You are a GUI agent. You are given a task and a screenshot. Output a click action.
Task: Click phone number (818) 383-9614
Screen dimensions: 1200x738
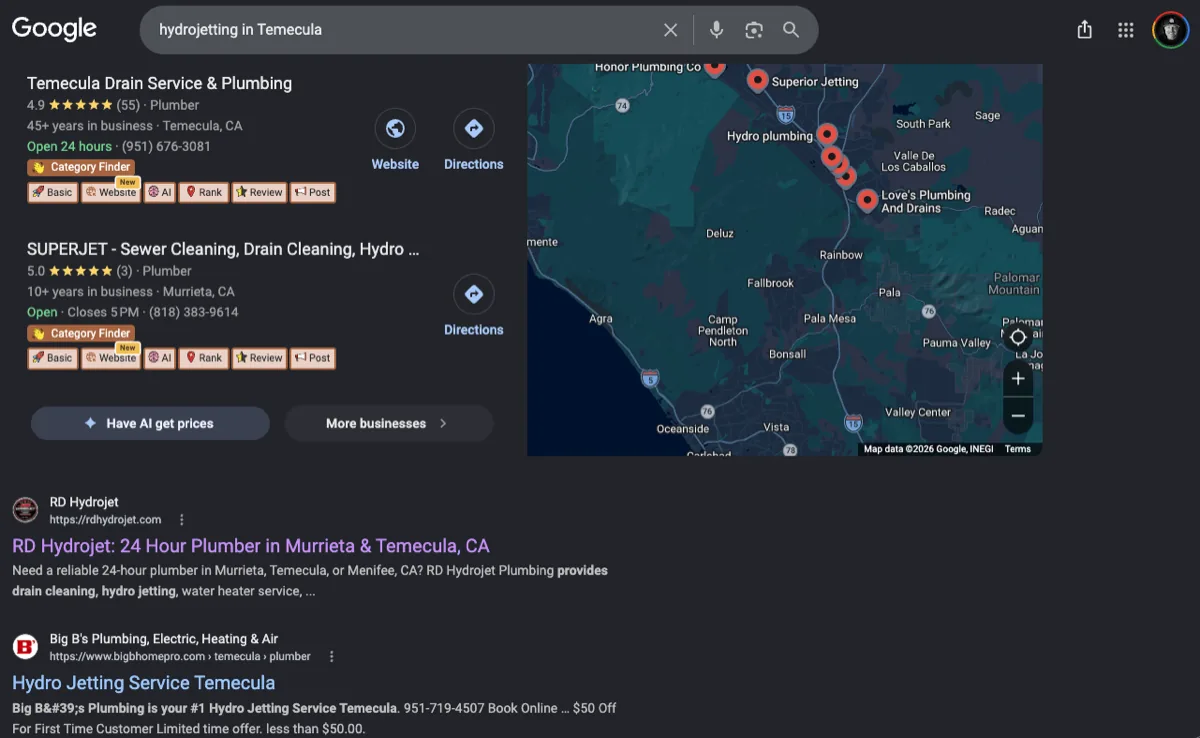coord(192,312)
